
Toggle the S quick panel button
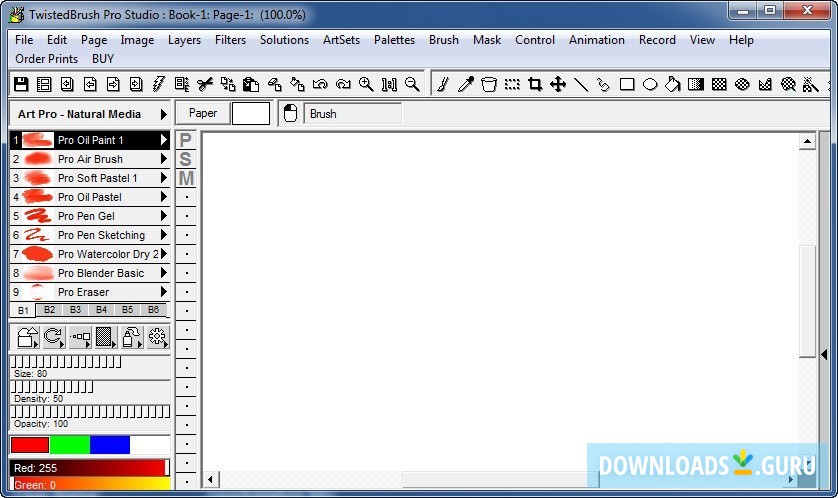[185, 159]
